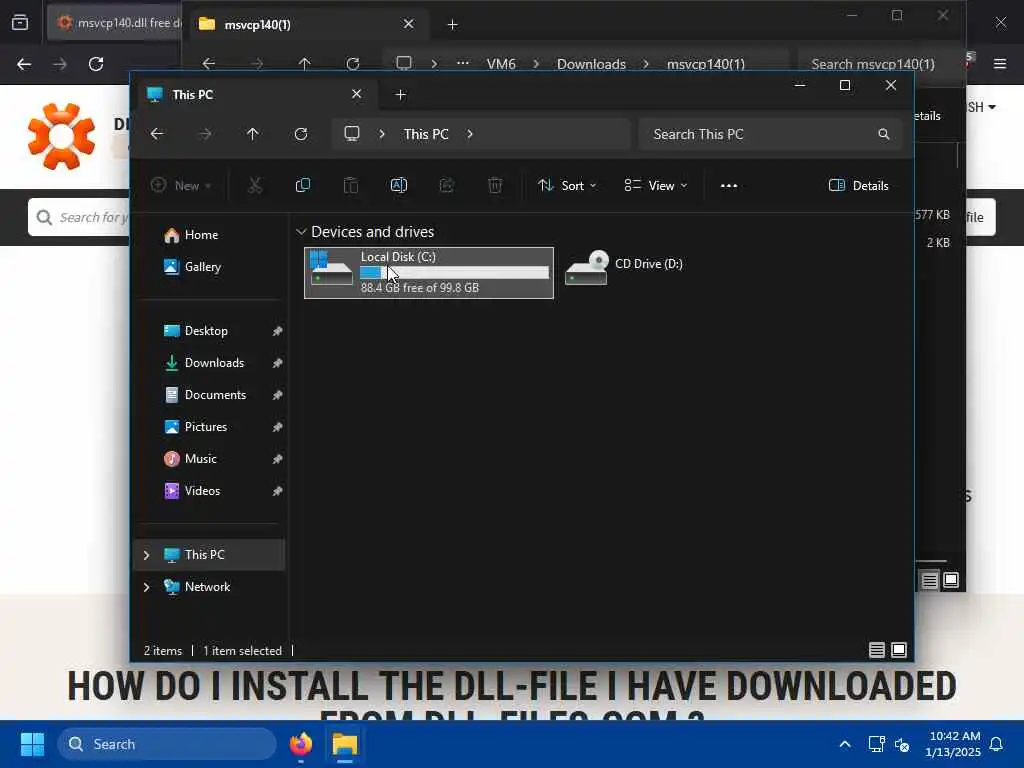
Task: Switch to details list view in This PC status bar
Action: coord(877,650)
